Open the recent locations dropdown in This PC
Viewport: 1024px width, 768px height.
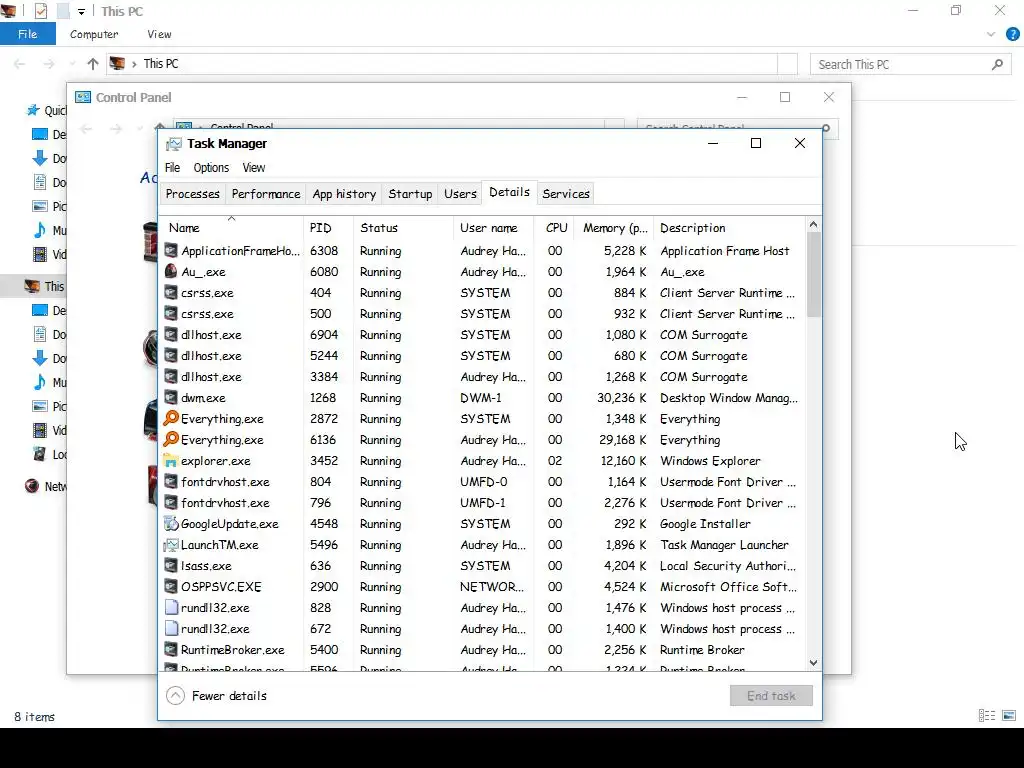[72, 64]
